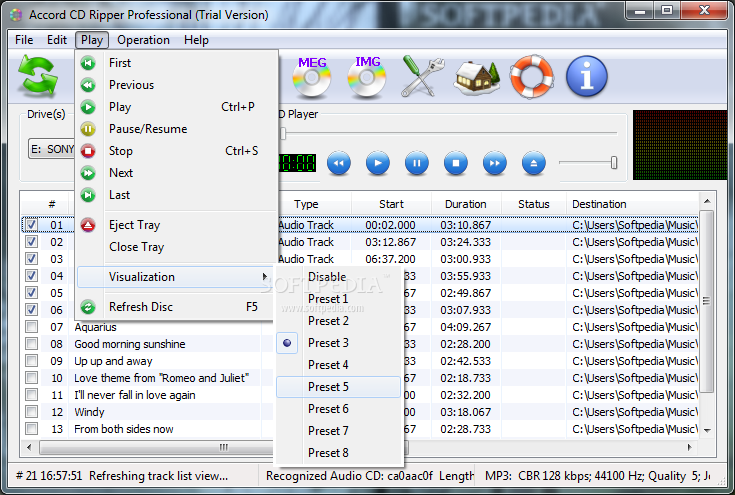735x495 pixels.
Task: Click the Next track icon in Play menu
Action: point(88,173)
